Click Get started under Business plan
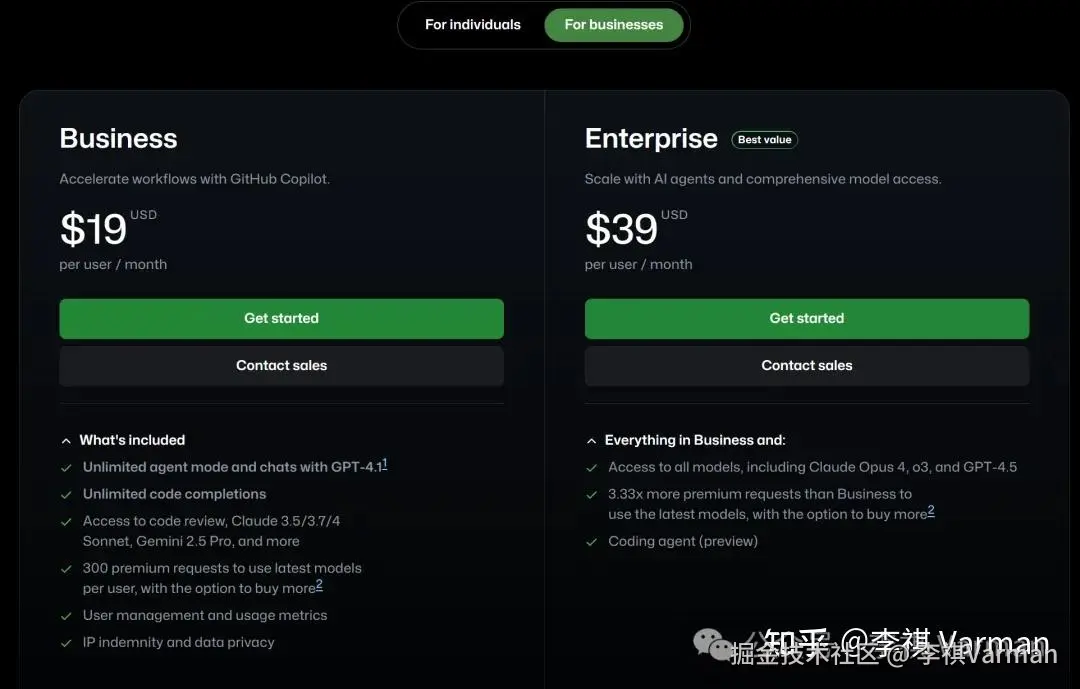 click(x=281, y=318)
